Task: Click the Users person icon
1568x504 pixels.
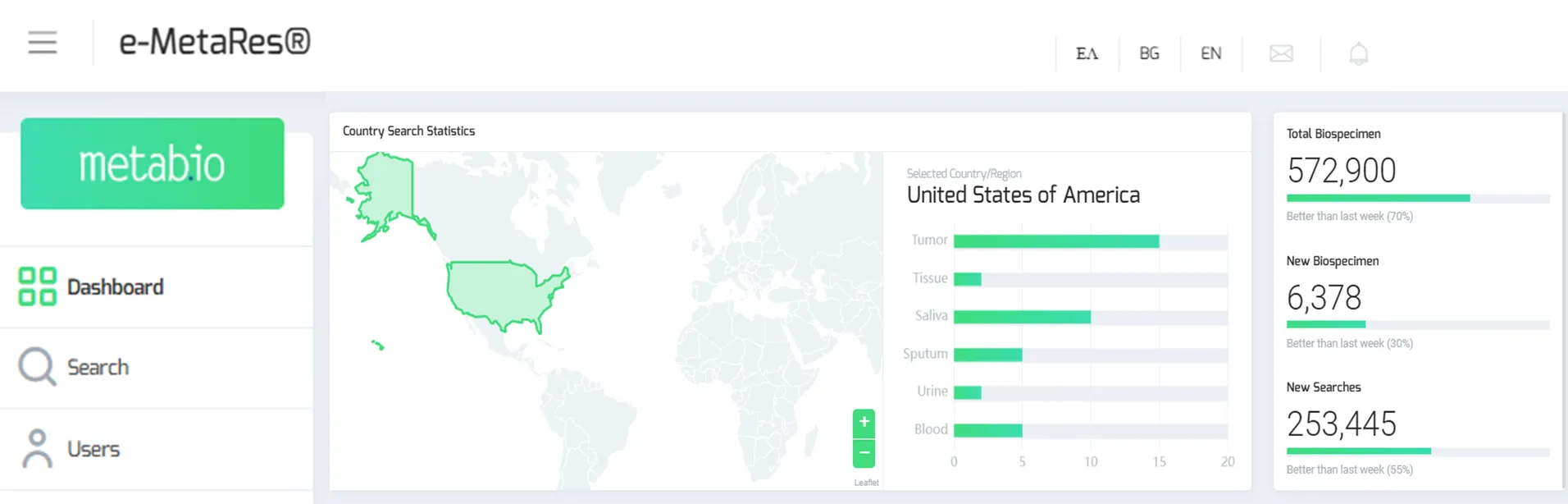Action: (37, 448)
